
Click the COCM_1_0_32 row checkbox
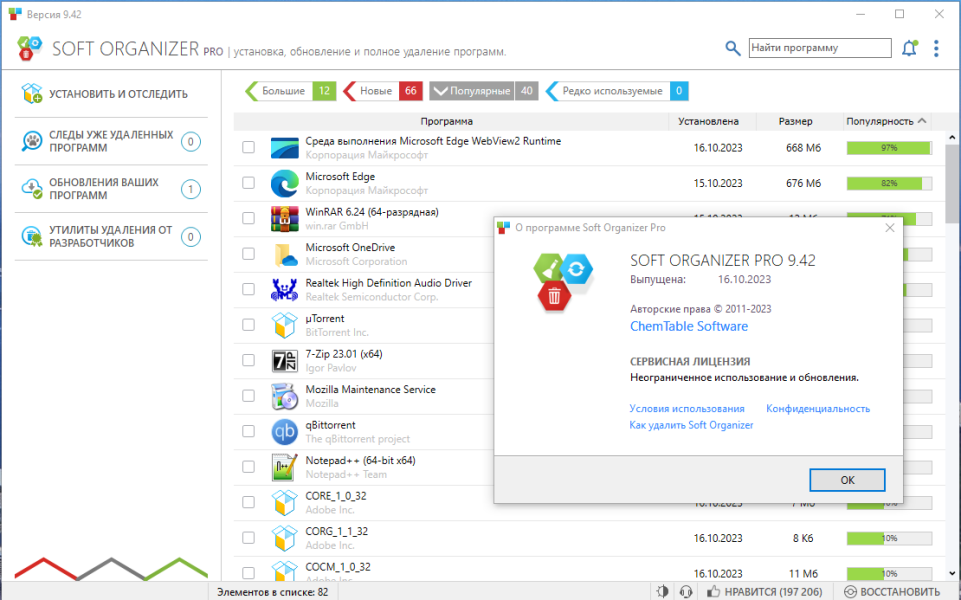coord(248,573)
